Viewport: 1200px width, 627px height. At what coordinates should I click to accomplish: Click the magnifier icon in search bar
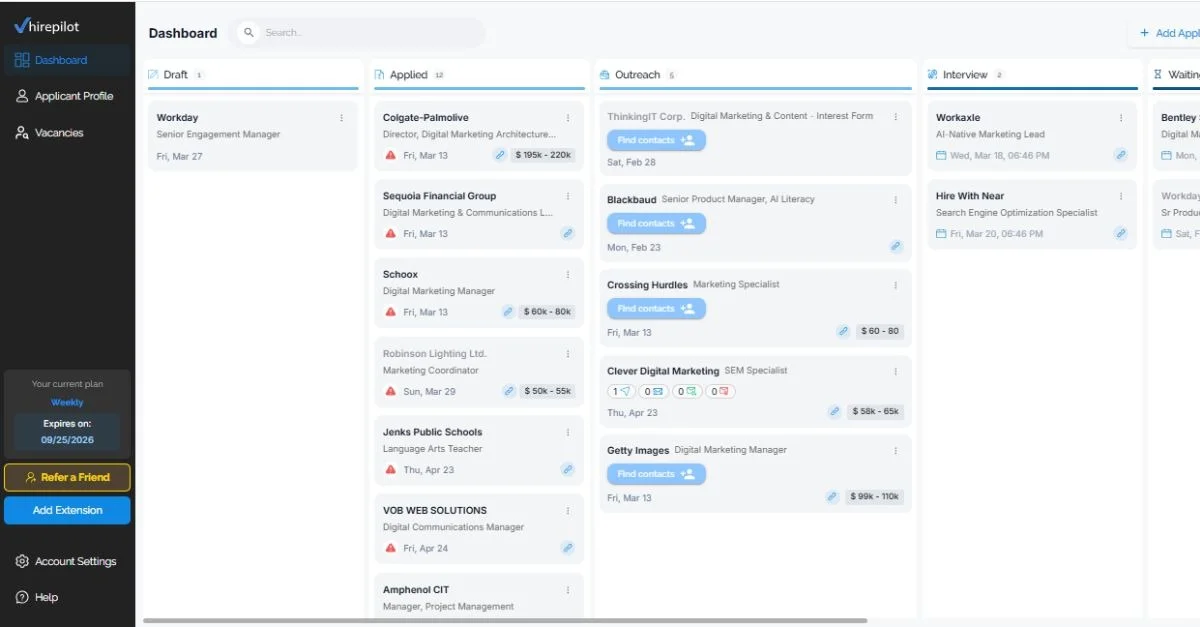click(x=249, y=33)
